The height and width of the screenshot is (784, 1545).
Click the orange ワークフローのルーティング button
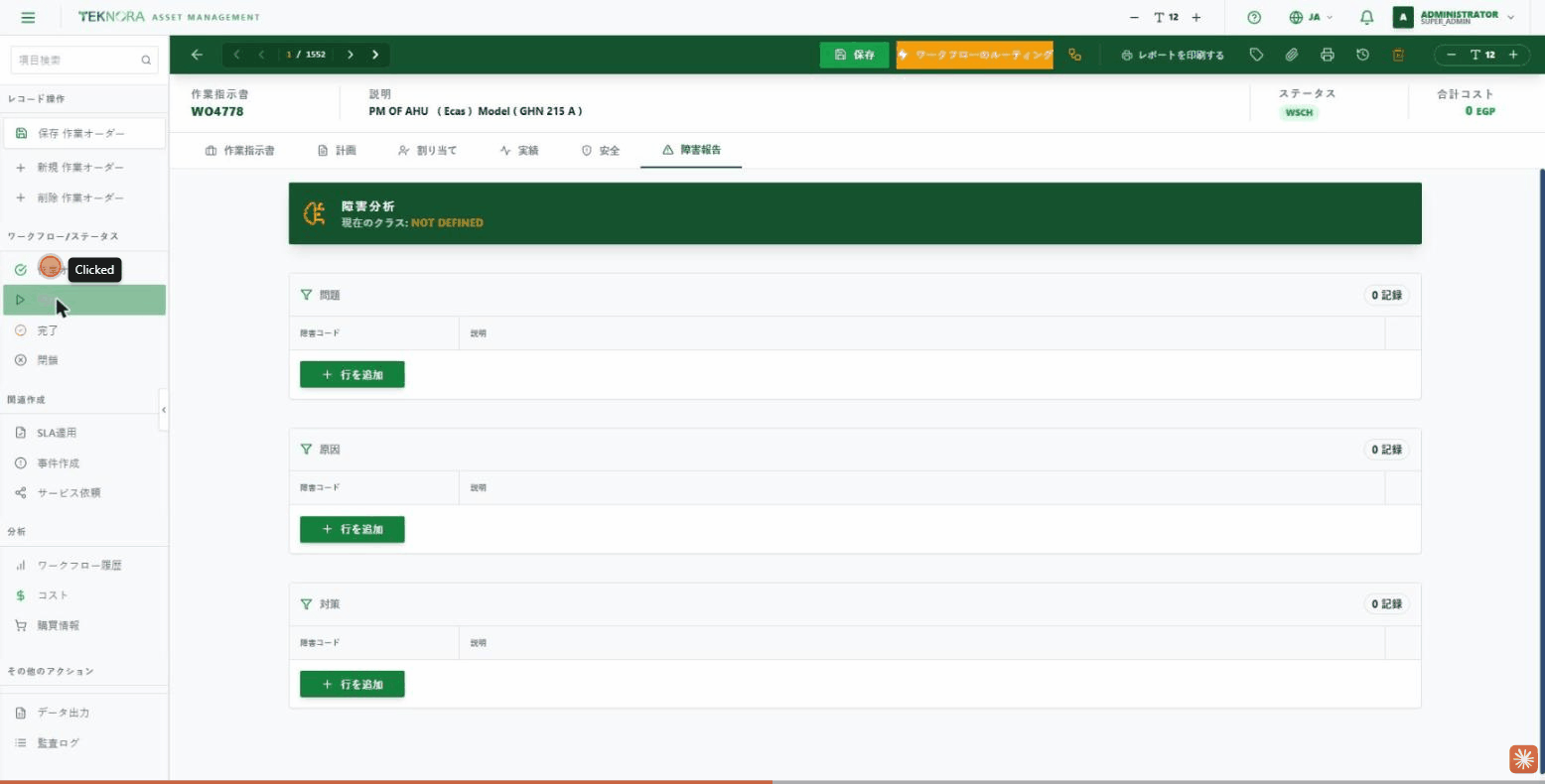pos(974,55)
